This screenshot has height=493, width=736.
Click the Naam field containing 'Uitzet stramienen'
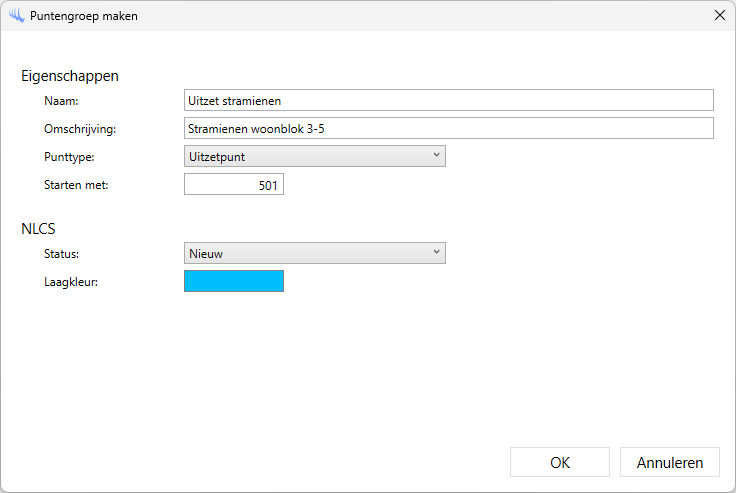(448, 100)
